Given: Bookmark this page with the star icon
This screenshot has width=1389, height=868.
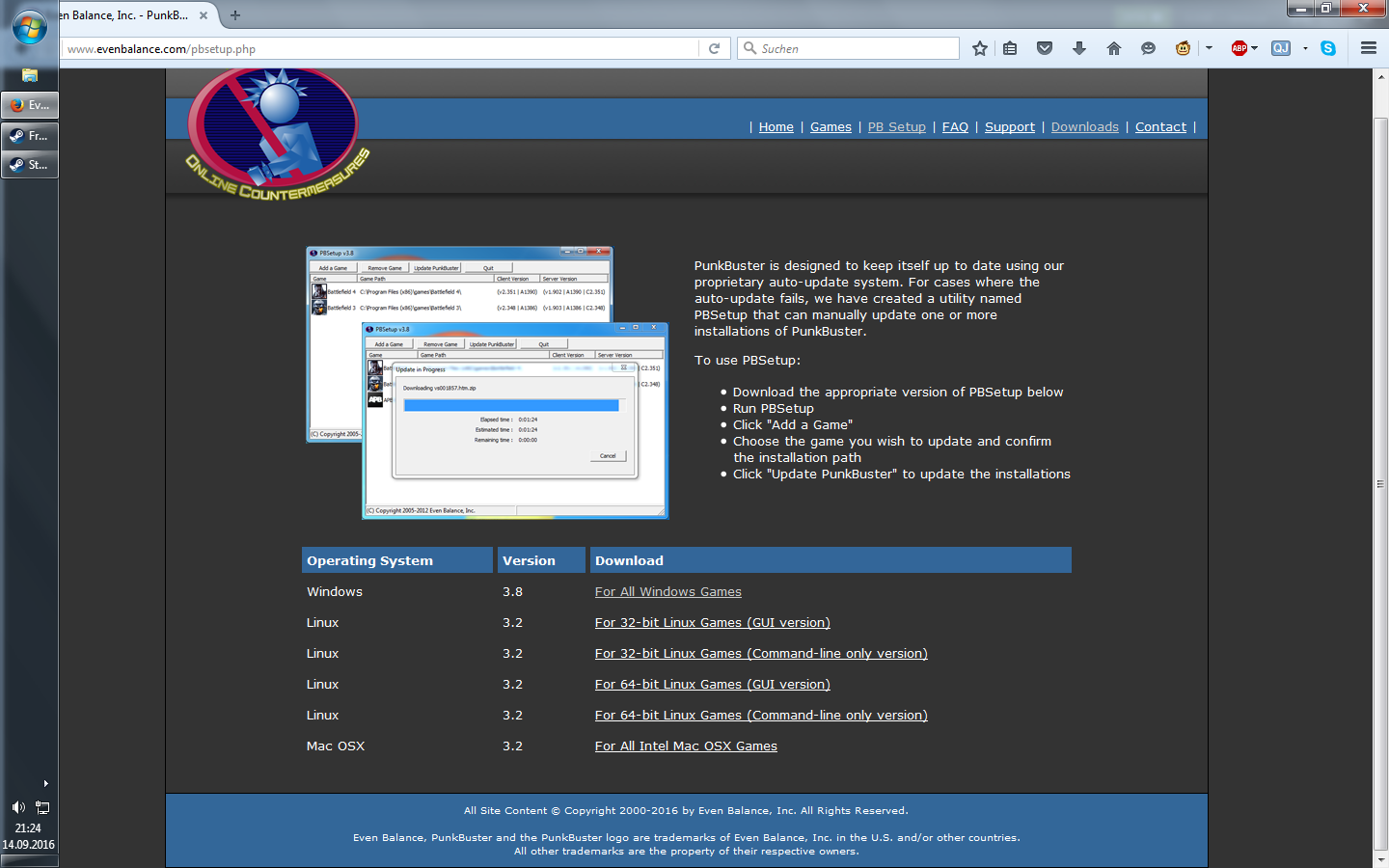Looking at the screenshot, I should (x=980, y=48).
